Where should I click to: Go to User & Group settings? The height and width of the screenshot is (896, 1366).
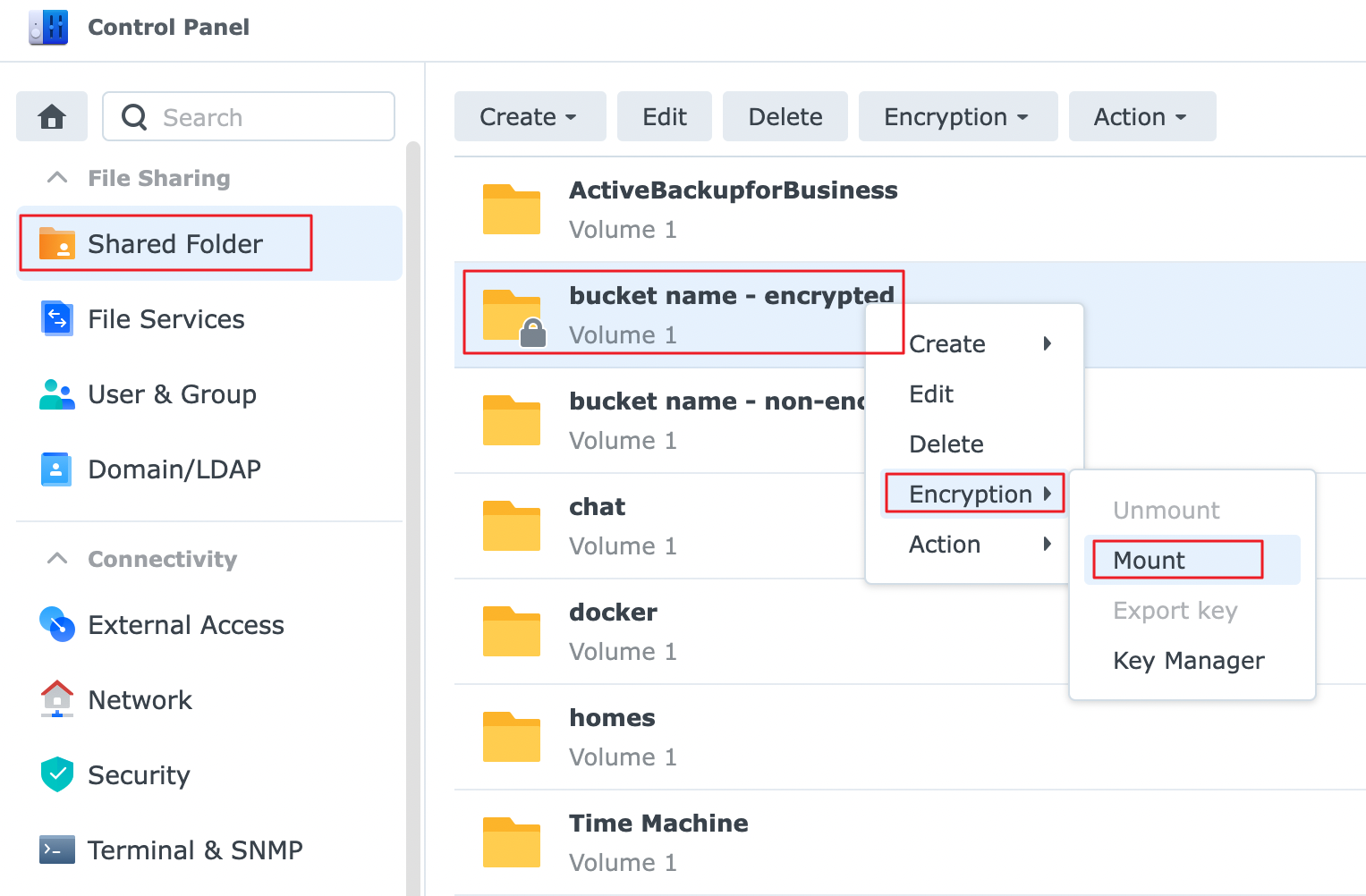tap(172, 394)
